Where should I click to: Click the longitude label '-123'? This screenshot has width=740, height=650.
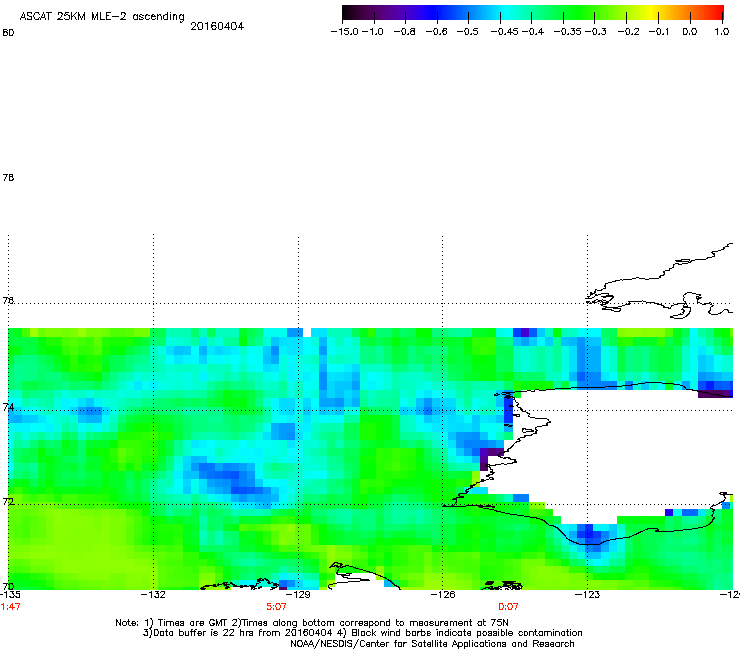pos(587,594)
